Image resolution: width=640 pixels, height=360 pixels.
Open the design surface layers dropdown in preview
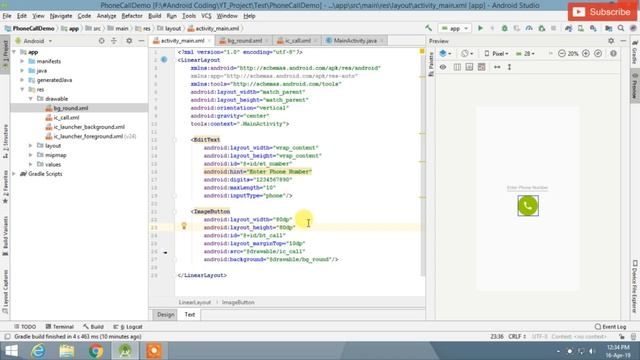(x=445, y=53)
